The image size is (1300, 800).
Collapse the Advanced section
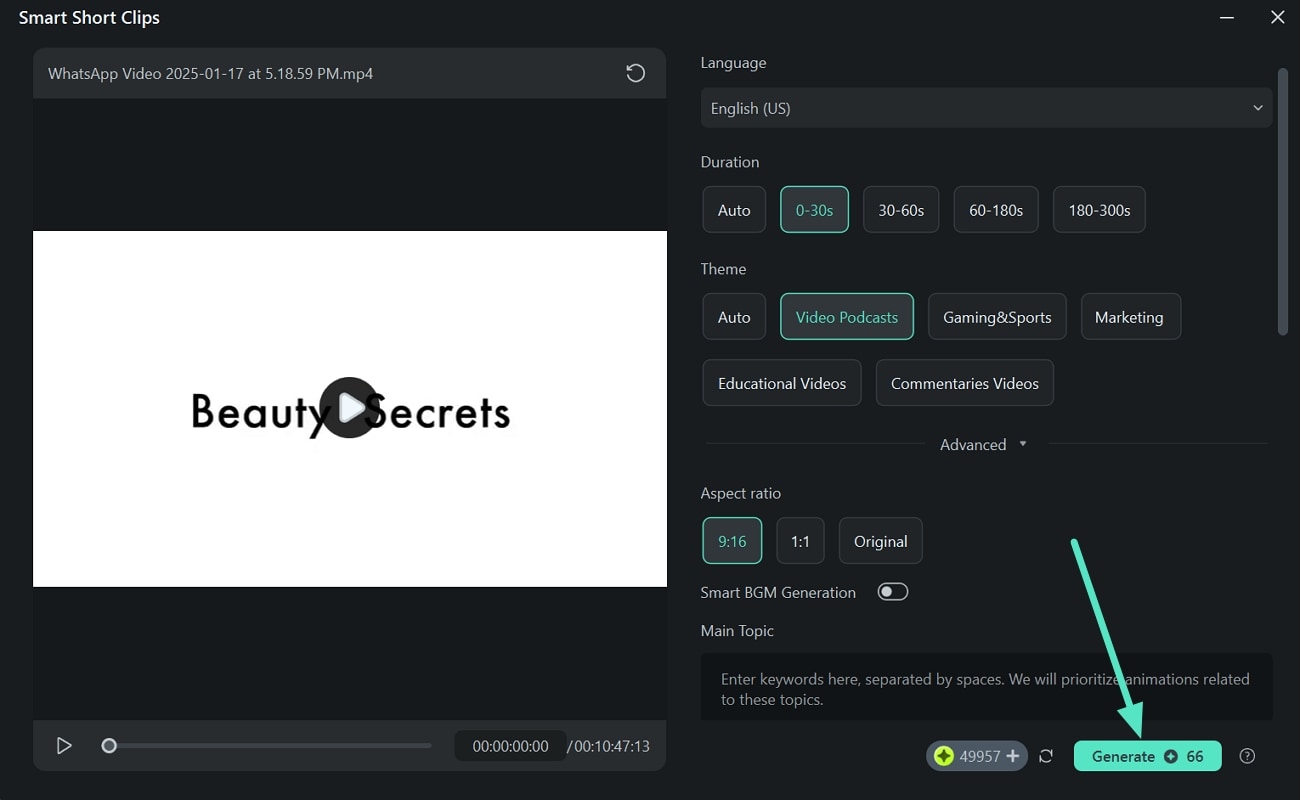click(x=984, y=445)
